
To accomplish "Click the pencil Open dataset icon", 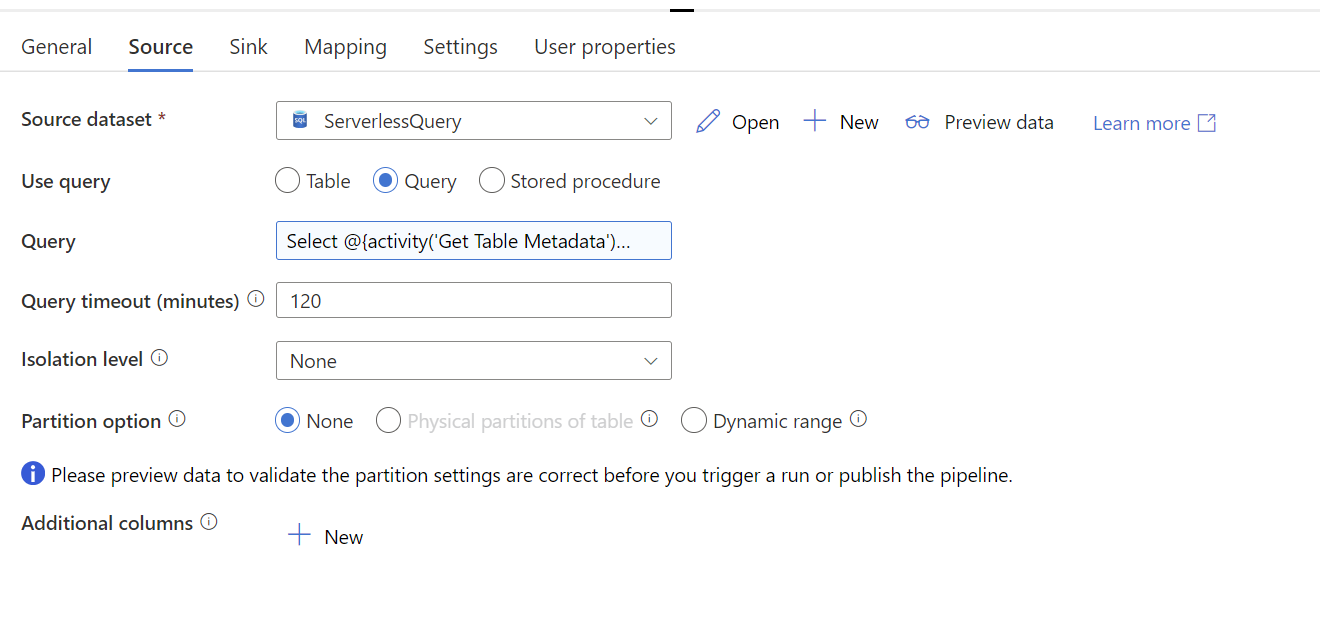I will (x=708, y=122).
